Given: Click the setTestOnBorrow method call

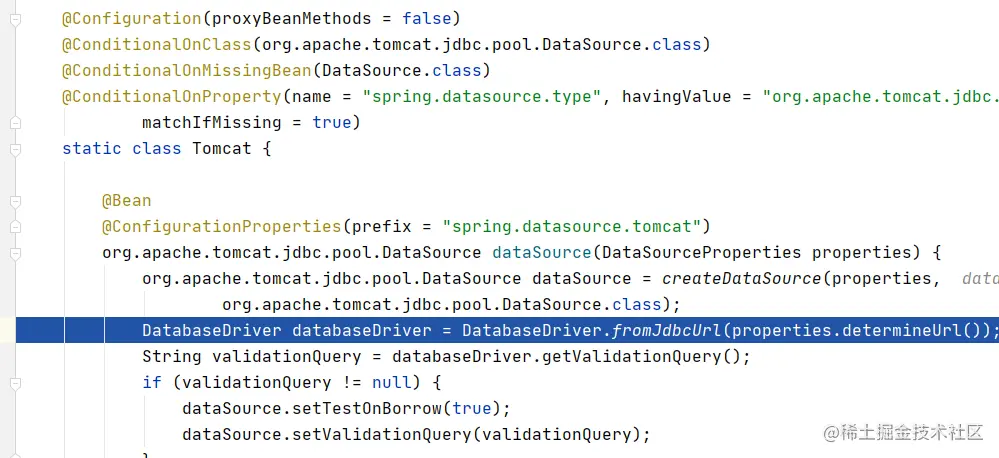Looking at the screenshot, I should click(366, 408).
